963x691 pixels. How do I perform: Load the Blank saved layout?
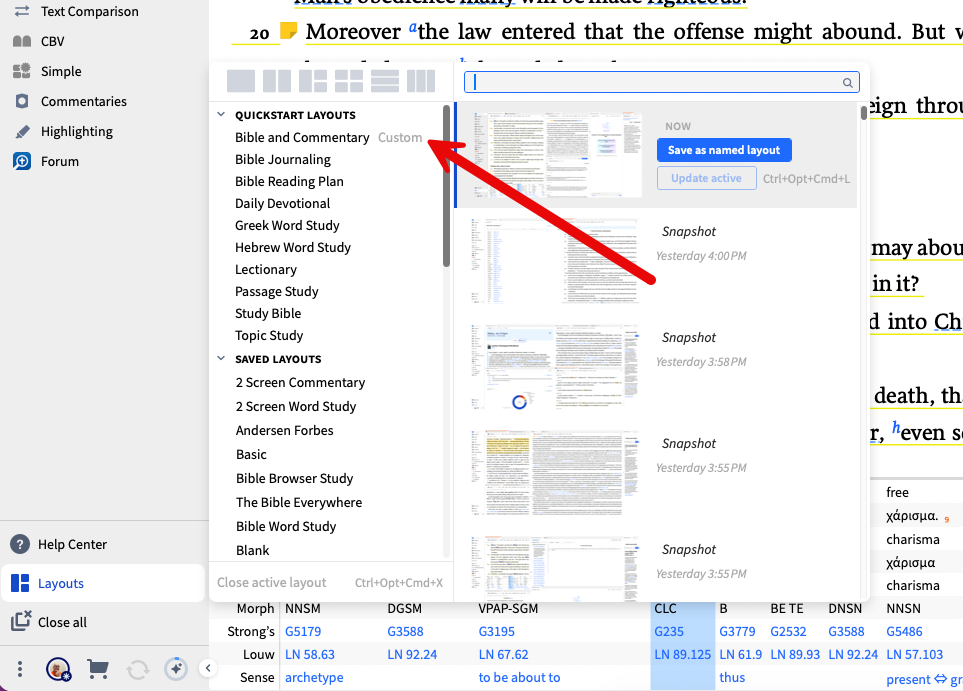(252, 550)
